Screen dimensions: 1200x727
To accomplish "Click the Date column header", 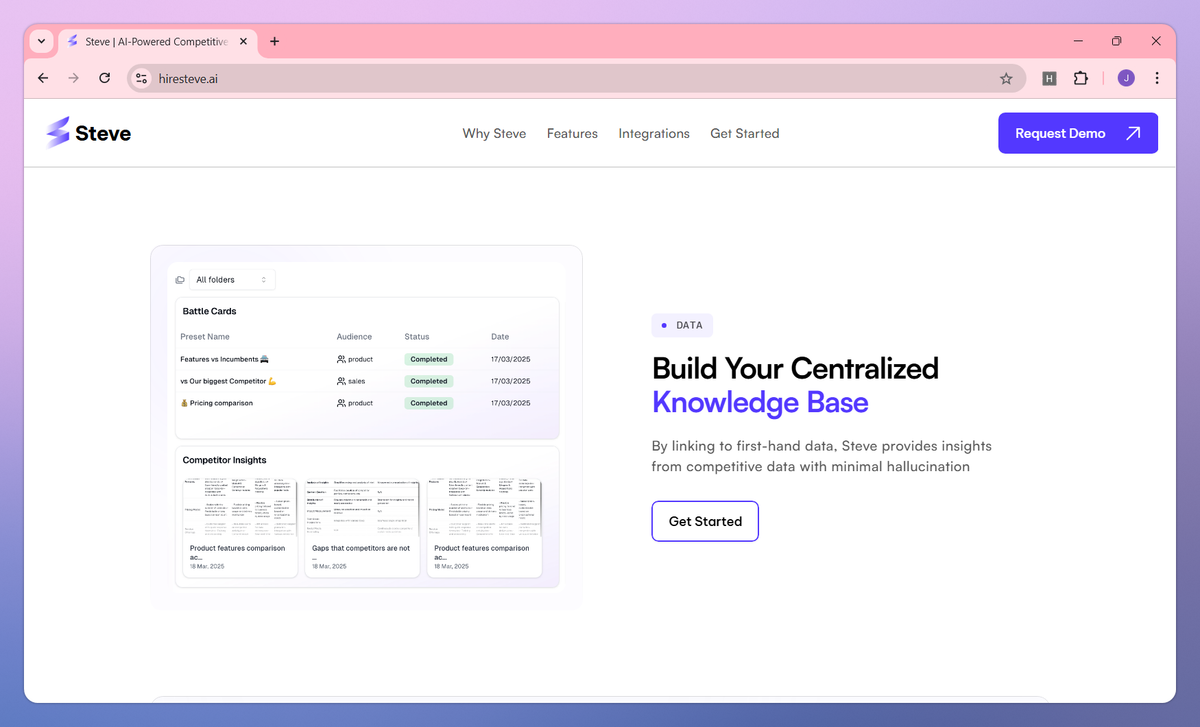I will [500, 337].
